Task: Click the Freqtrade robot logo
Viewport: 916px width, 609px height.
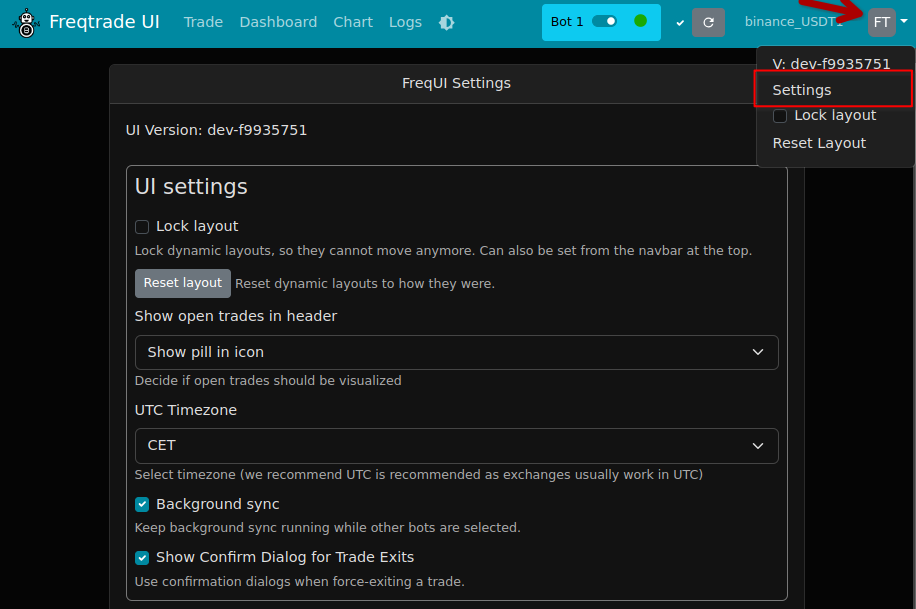Action: coord(24,22)
